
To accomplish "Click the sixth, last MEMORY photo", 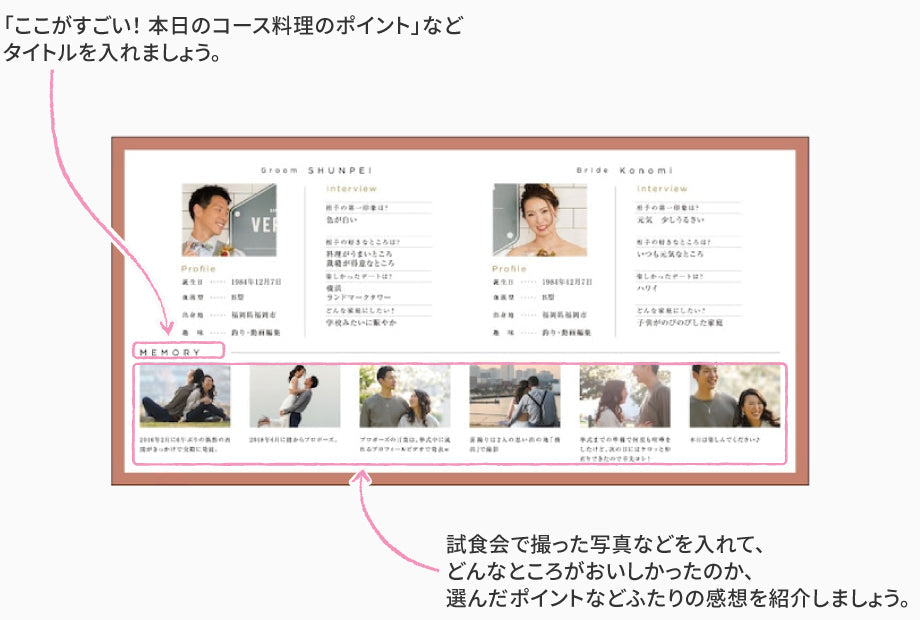I will 735,396.
